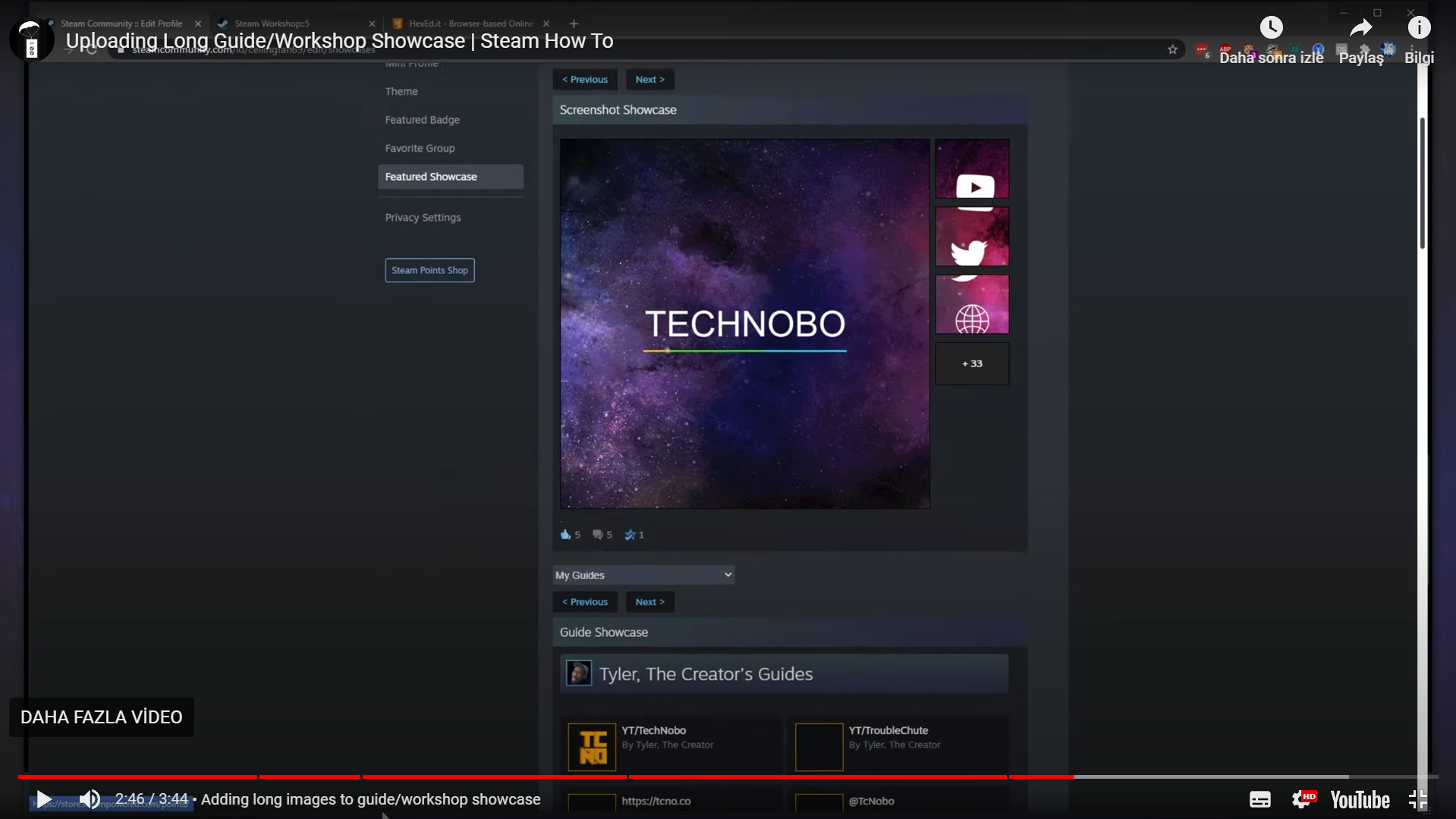Click DAHA FAZLA VİDEO button
The width and height of the screenshot is (1456, 819).
coord(102,717)
